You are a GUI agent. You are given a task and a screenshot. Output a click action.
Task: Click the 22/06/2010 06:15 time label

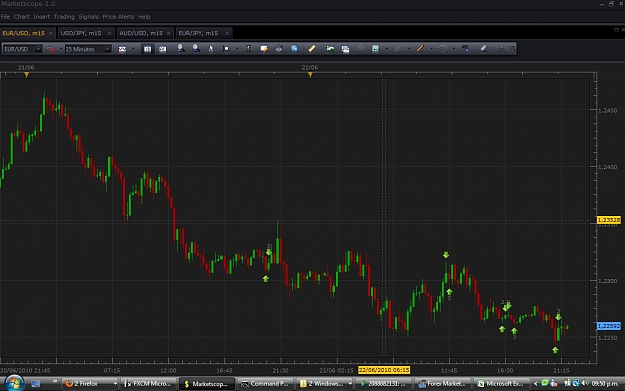tap(384, 370)
